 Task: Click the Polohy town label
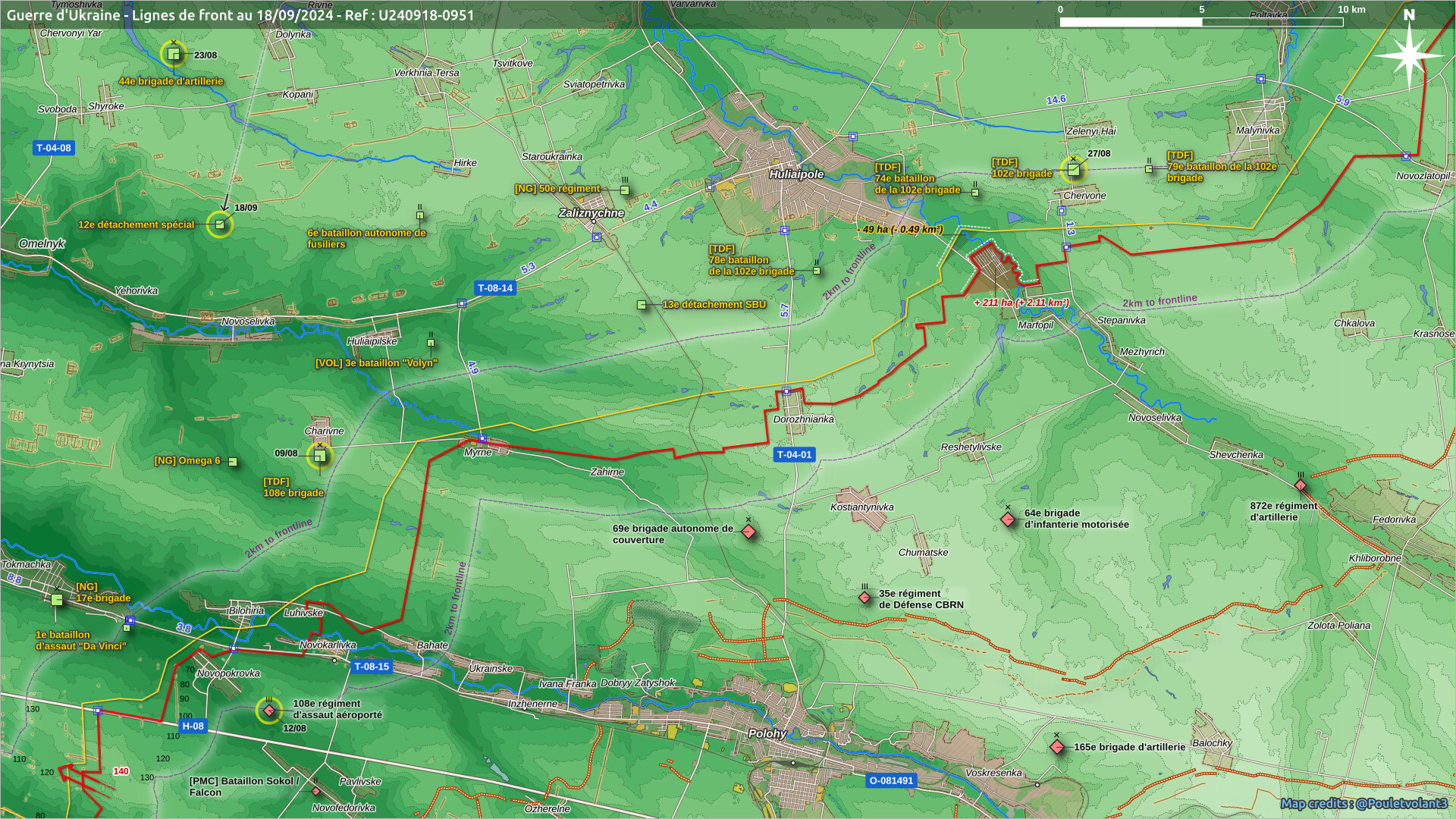(767, 733)
